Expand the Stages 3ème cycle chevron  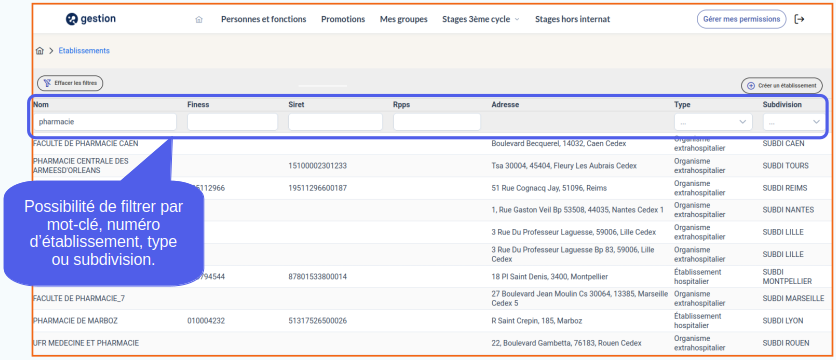click(x=517, y=20)
